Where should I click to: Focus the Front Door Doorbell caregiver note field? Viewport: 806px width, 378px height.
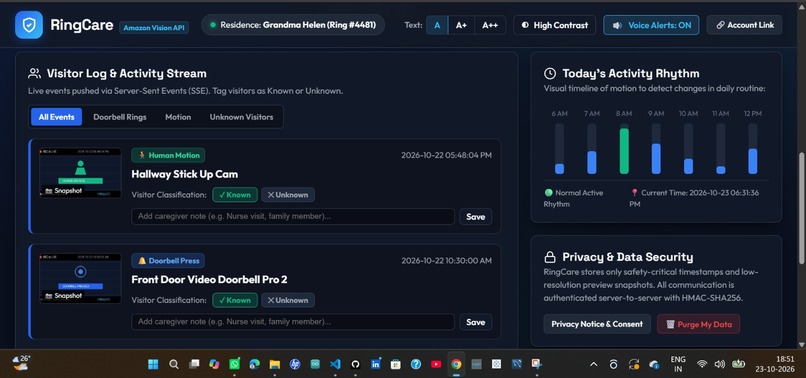pyautogui.click(x=293, y=322)
